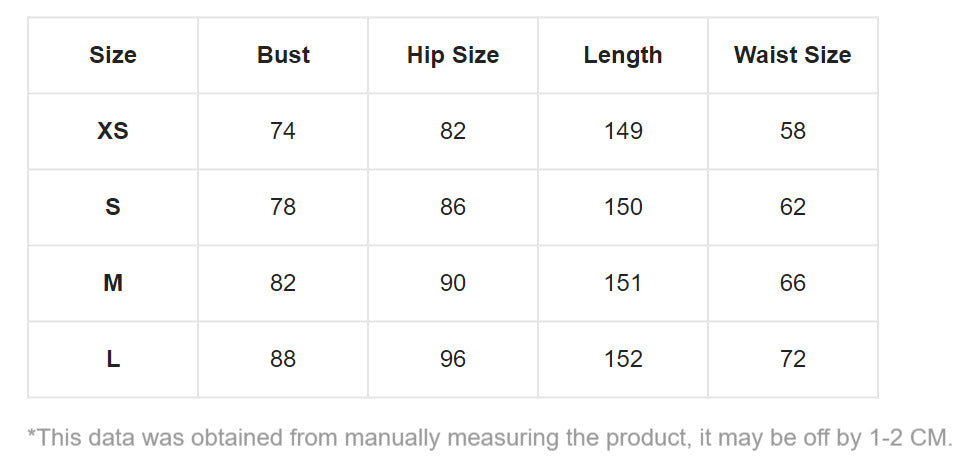976x462 pixels.
Task: Select XS length value 149
Action: (x=623, y=131)
